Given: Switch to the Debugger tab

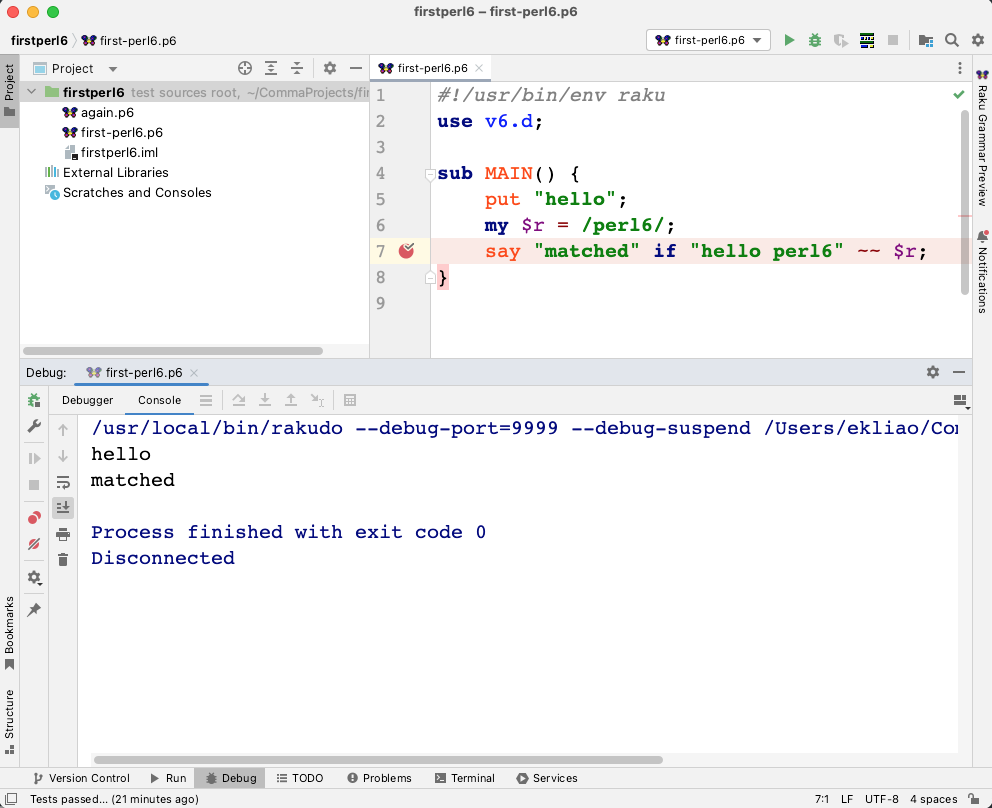Looking at the screenshot, I should 87,400.
